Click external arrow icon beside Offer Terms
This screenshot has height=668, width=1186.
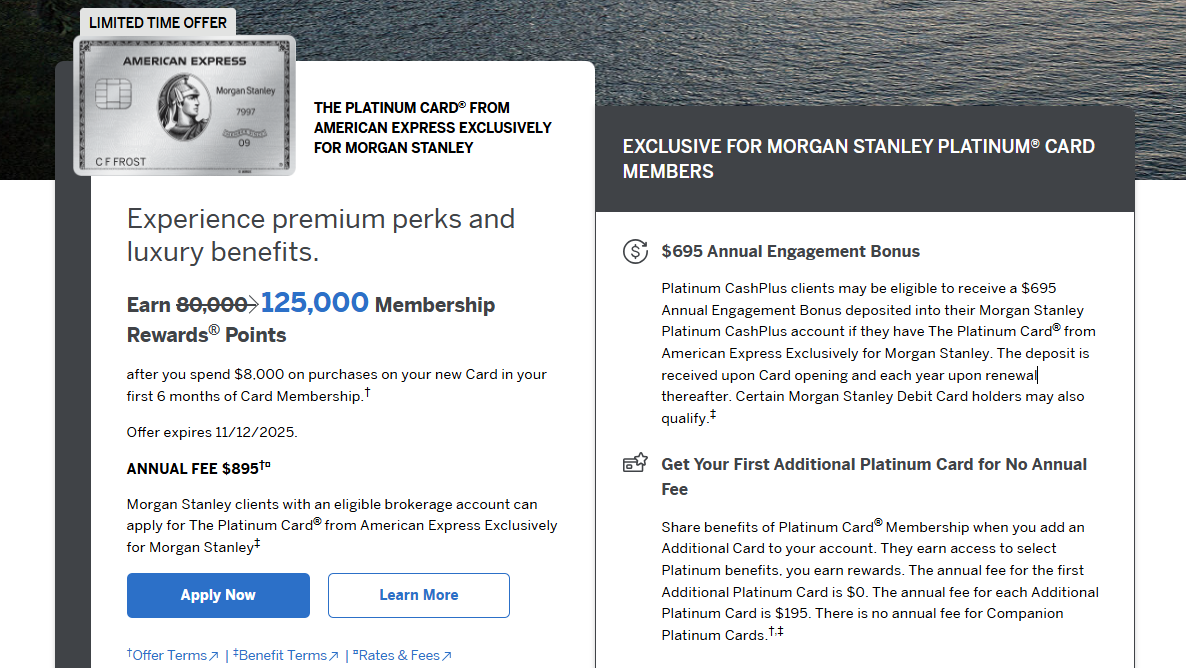pyautogui.click(x=214, y=656)
